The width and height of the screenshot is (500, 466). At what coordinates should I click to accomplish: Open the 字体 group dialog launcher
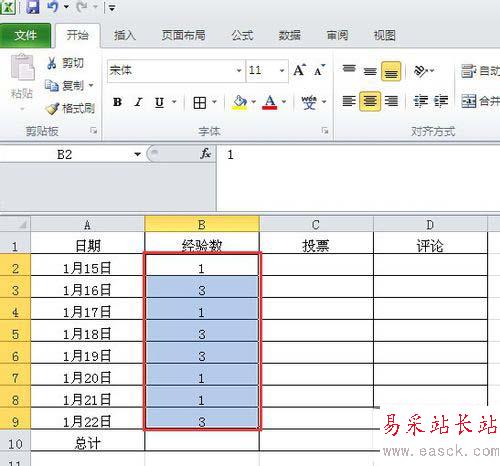pyautogui.click(x=325, y=131)
